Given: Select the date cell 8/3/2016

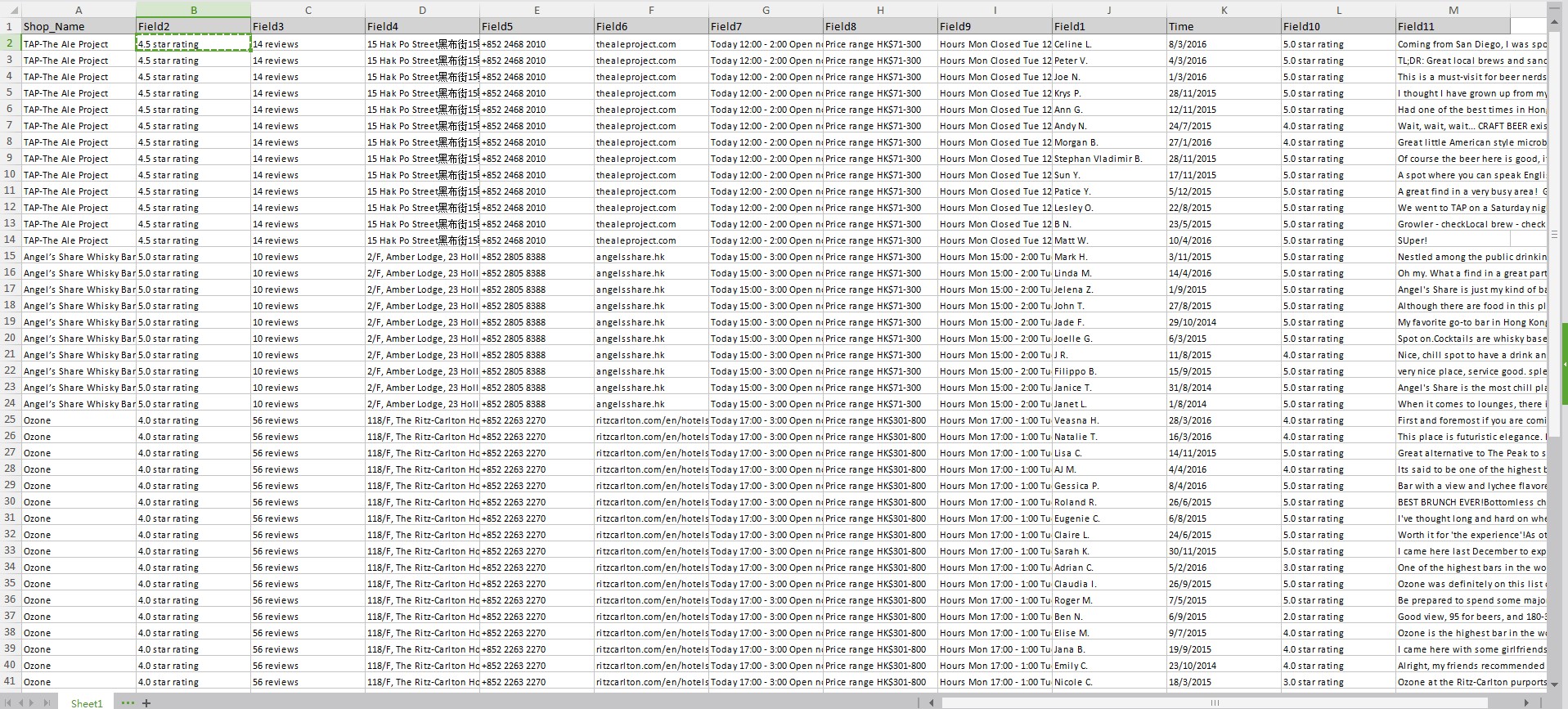Looking at the screenshot, I should click(1224, 44).
